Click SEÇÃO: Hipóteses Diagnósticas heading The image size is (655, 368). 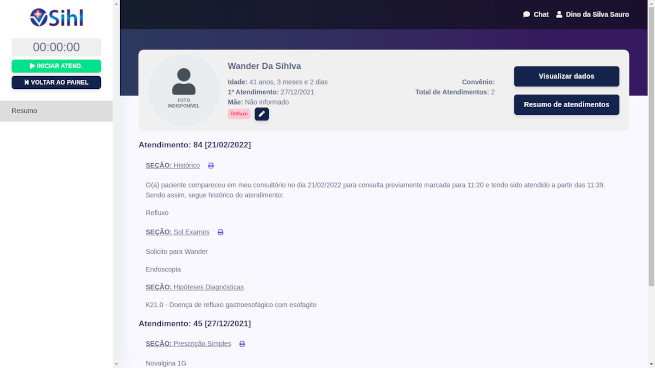195,287
